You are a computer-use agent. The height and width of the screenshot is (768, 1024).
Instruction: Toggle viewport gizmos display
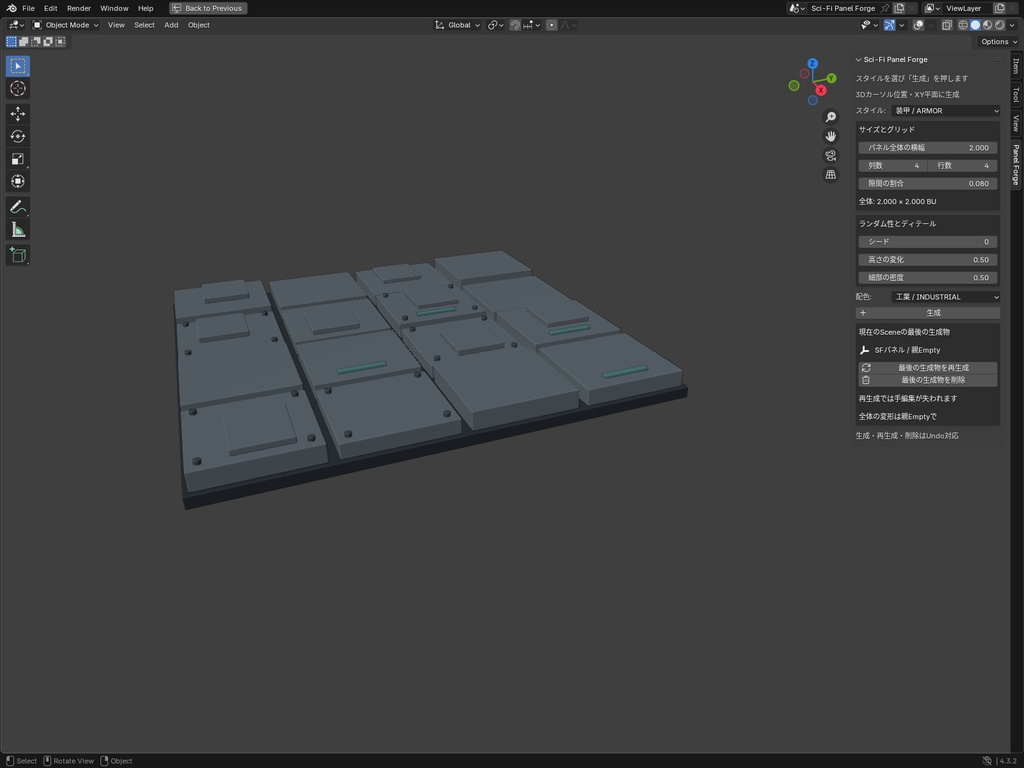(x=889, y=25)
